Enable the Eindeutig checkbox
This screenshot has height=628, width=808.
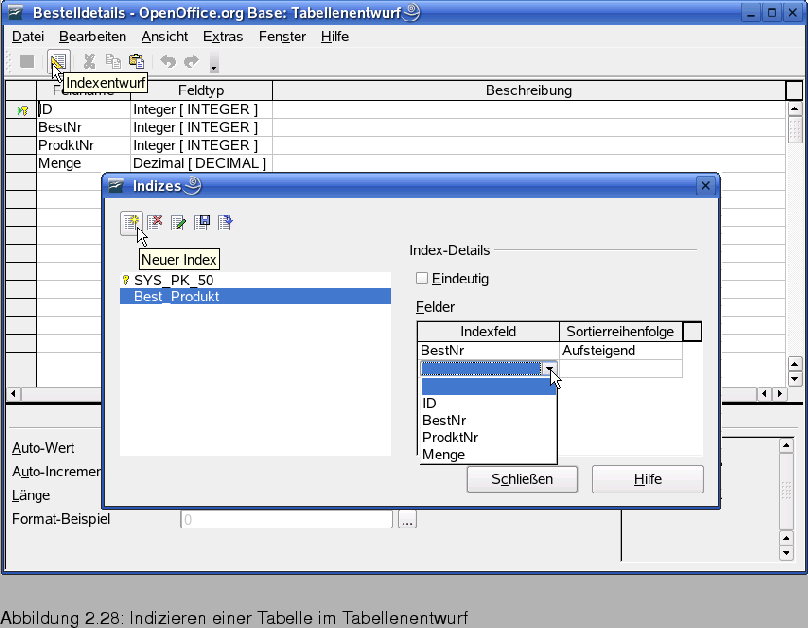[419, 279]
